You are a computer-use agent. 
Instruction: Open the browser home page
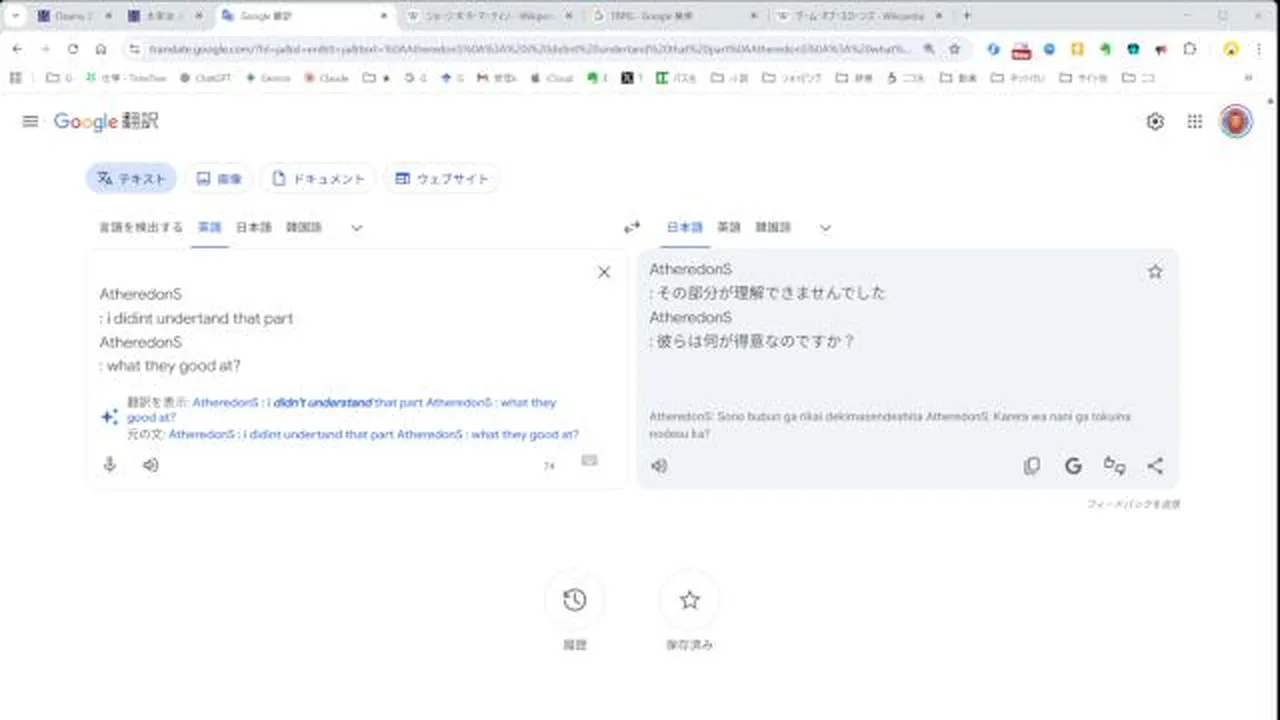(x=101, y=49)
